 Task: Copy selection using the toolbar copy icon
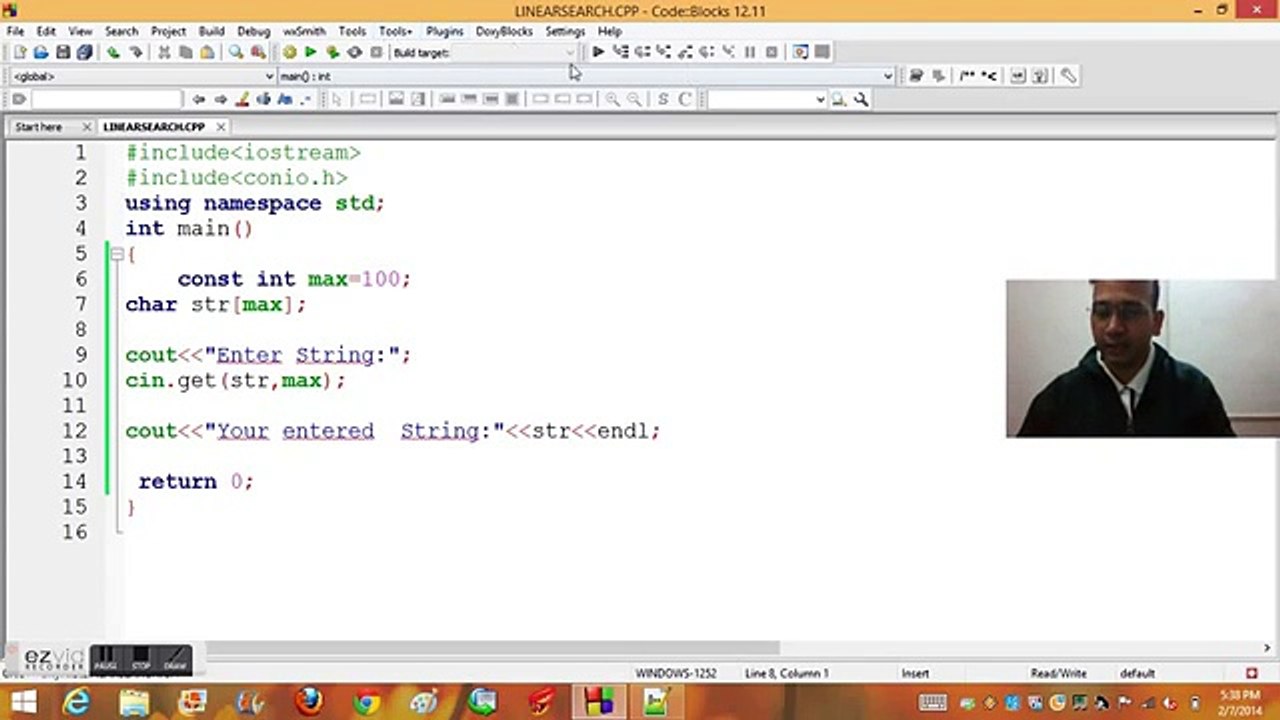(x=185, y=52)
